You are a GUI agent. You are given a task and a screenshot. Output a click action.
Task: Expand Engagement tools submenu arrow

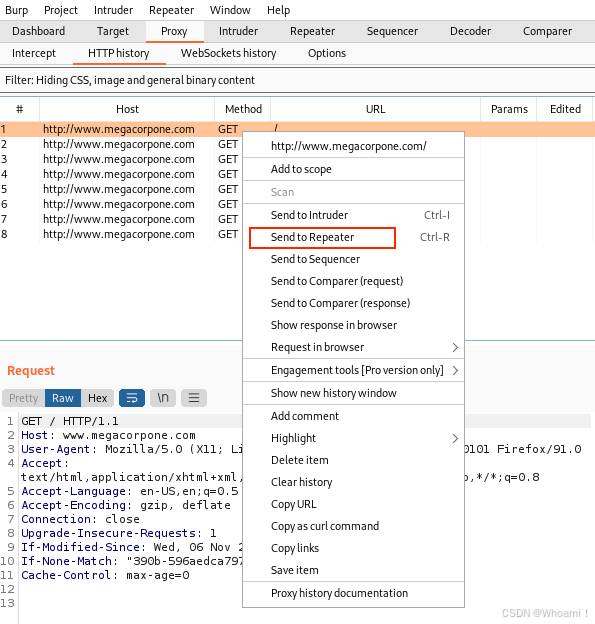point(455,370)
